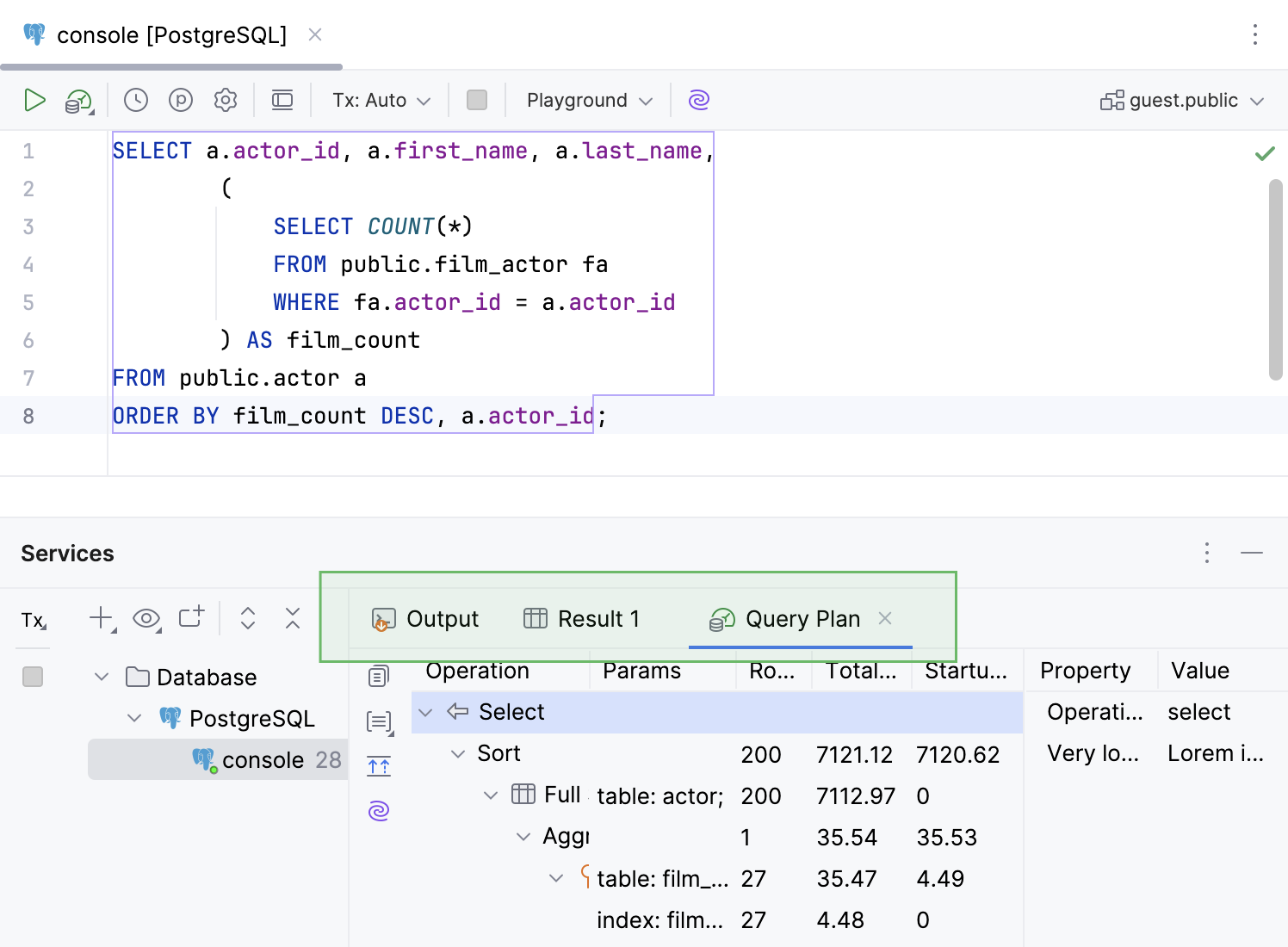1288x947 pixels.
Task: Click the Add service plus icon
Action: [102, 618]
